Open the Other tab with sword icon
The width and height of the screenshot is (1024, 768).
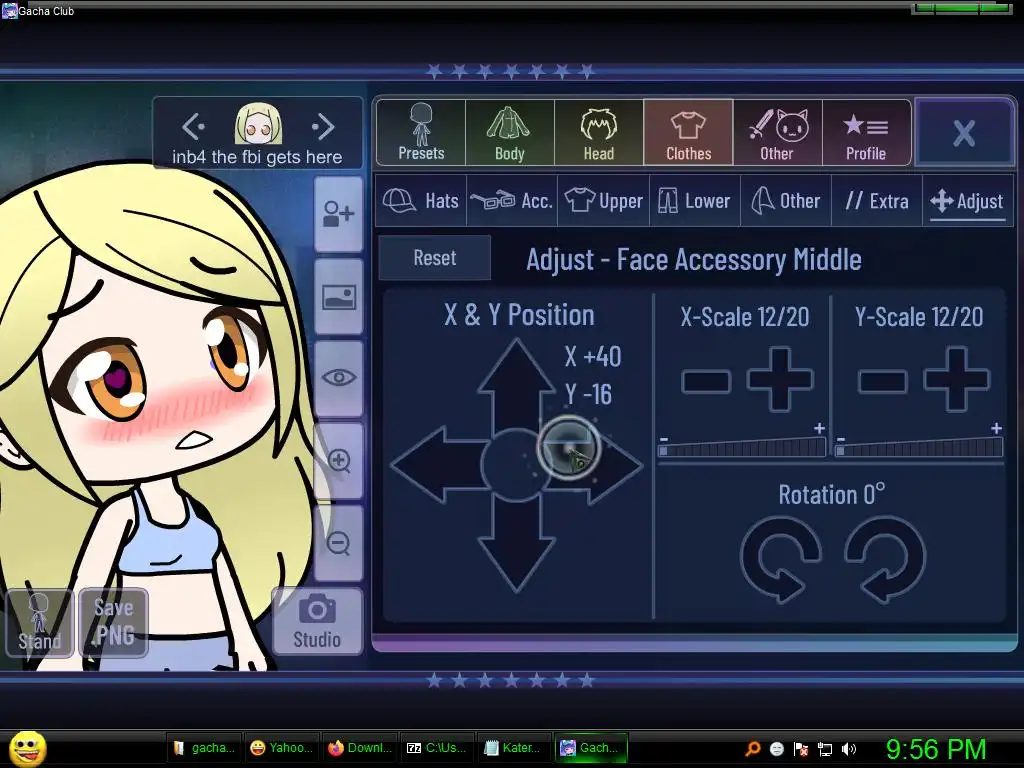[777, 133]
